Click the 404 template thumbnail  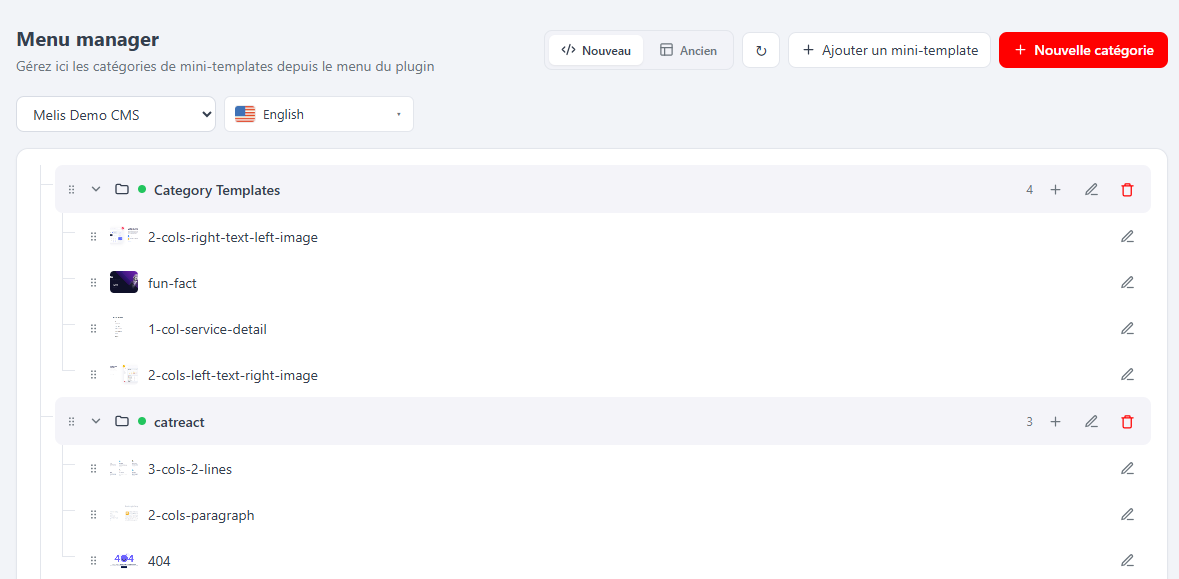[123, 560]
